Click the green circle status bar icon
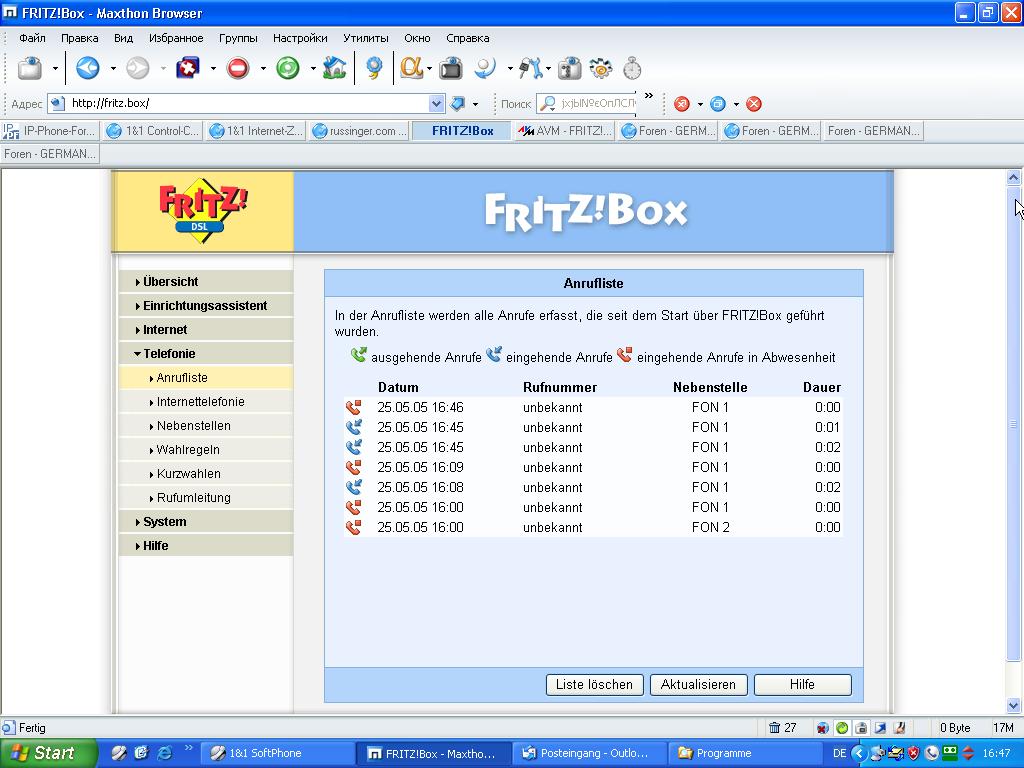This screenshot has width=1024, height=768. point(842,728)
